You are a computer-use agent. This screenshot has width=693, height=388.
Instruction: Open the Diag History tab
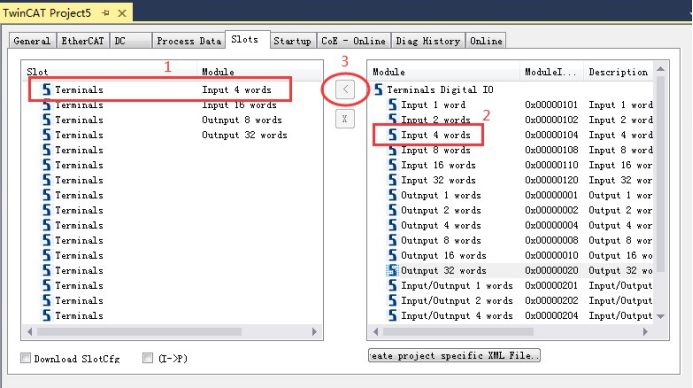[x=427, y=41]
